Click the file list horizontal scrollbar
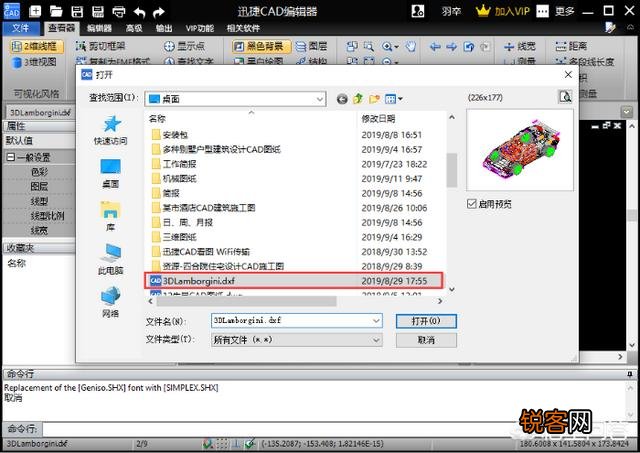Screen dimensions: 640x453 (x=247, y=301)
